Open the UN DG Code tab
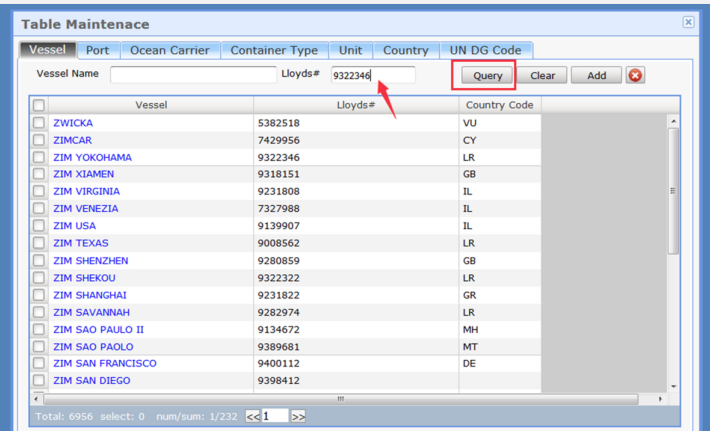 click(x=485, y=50)
